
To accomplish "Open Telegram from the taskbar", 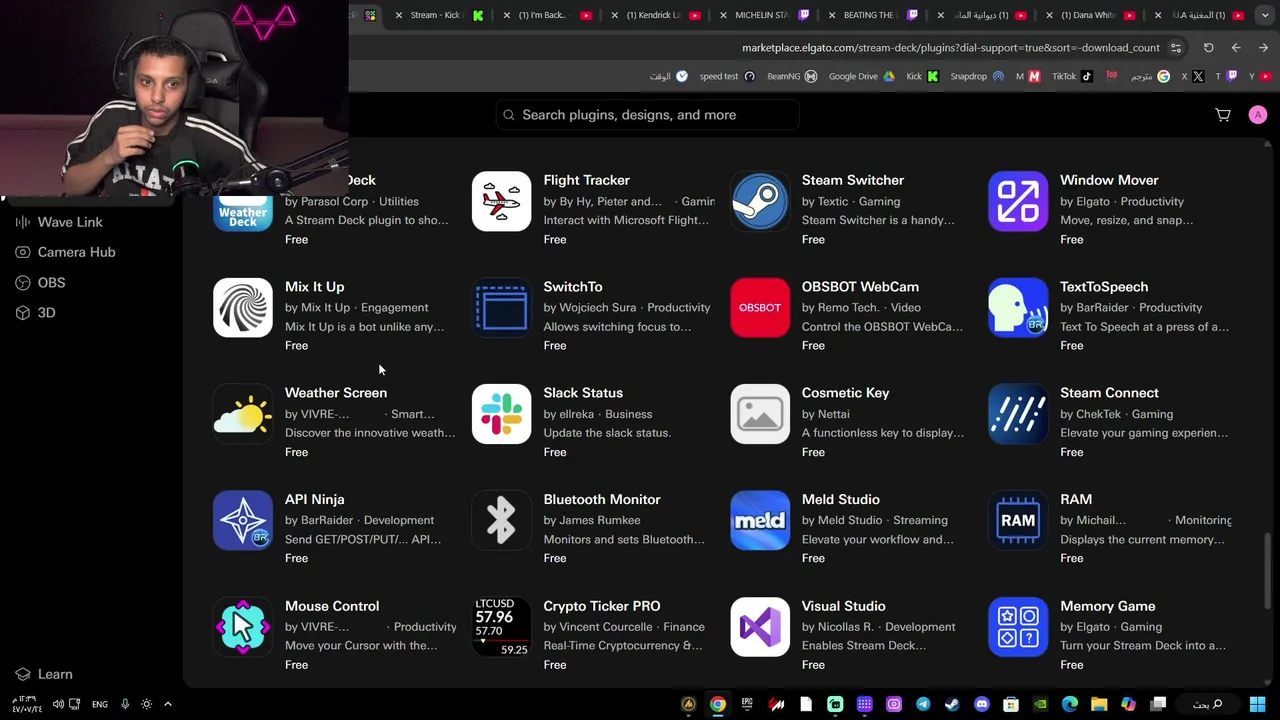I will click(x=923, y=704).
